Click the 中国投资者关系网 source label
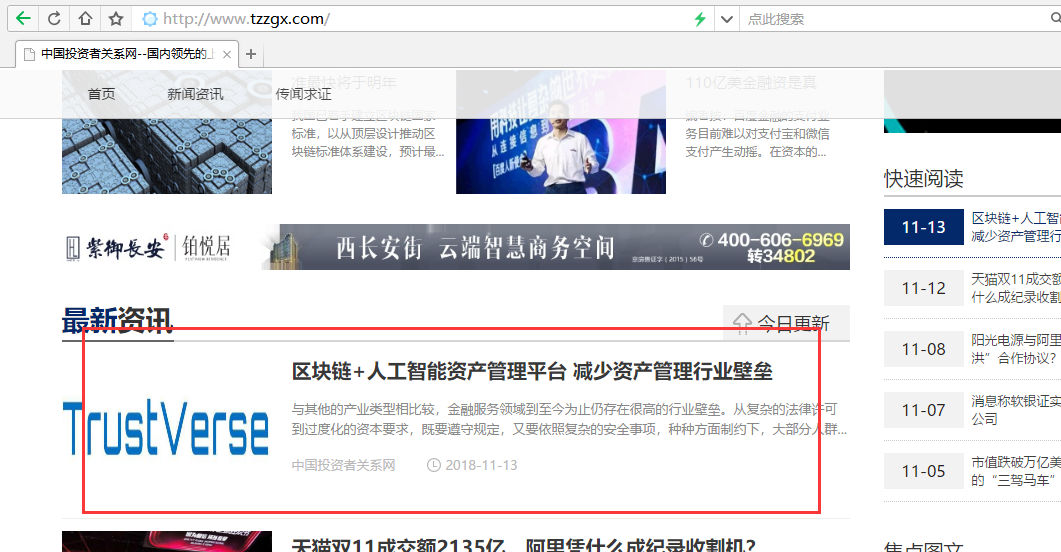This screenshot has width=1061, height=552. click(x=343, y=465)
